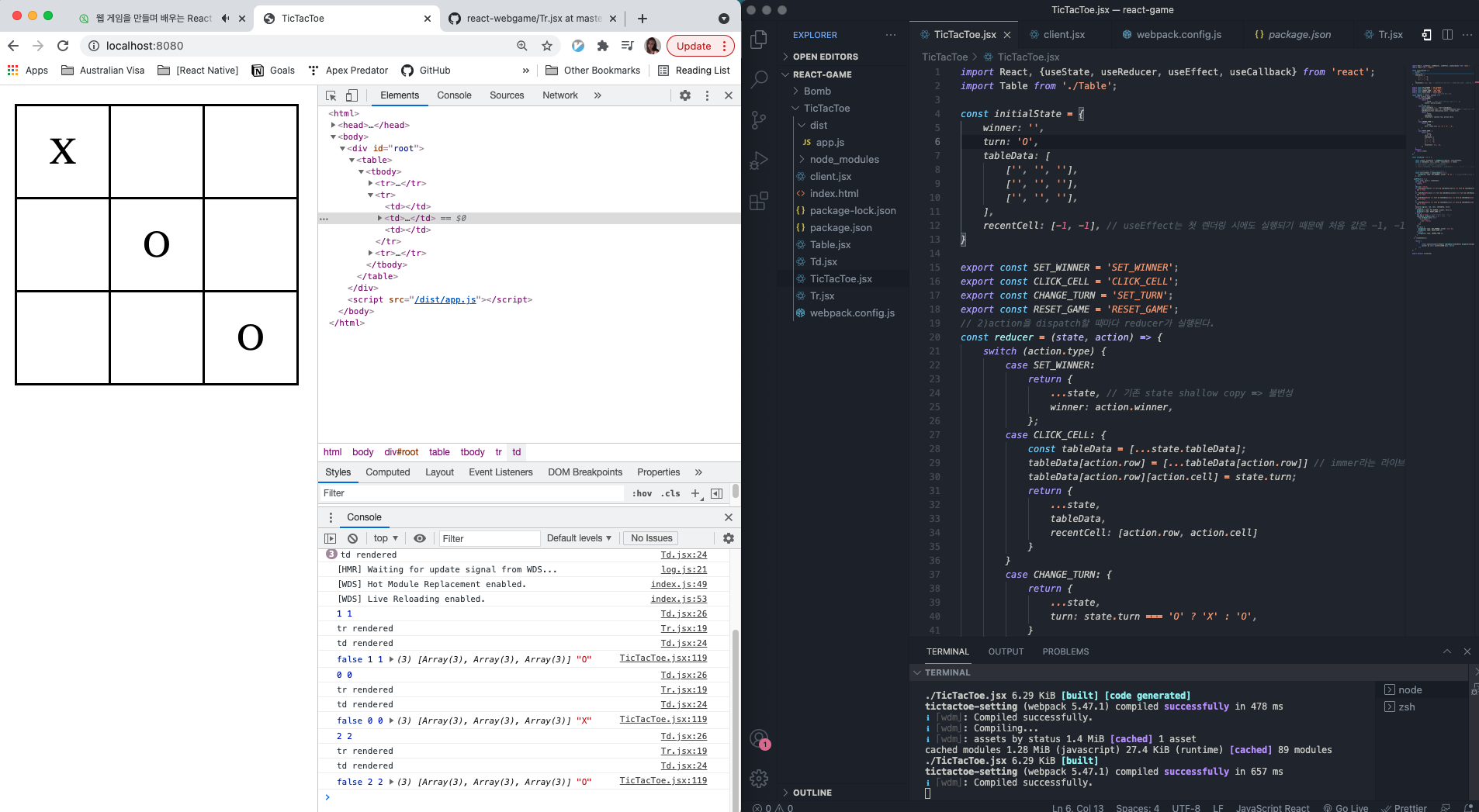Open the /dist/app.js script link
This screenshot has height=812, width=1479.
tap(445, 299)
